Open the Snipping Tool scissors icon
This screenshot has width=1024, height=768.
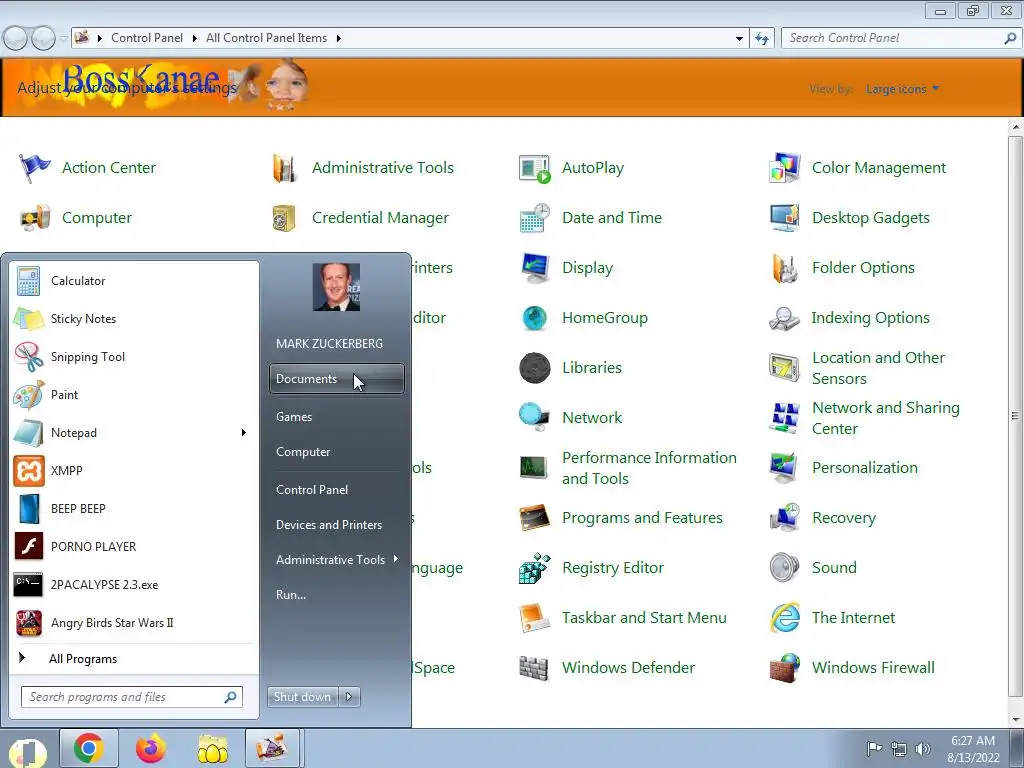pos(29,357)
